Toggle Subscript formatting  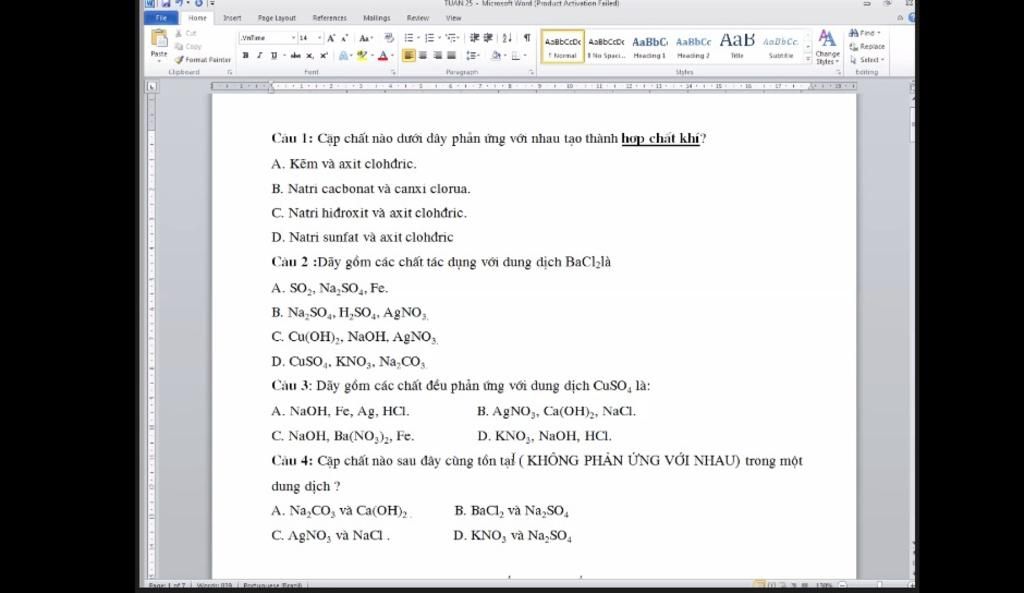[x=310, y=56]
